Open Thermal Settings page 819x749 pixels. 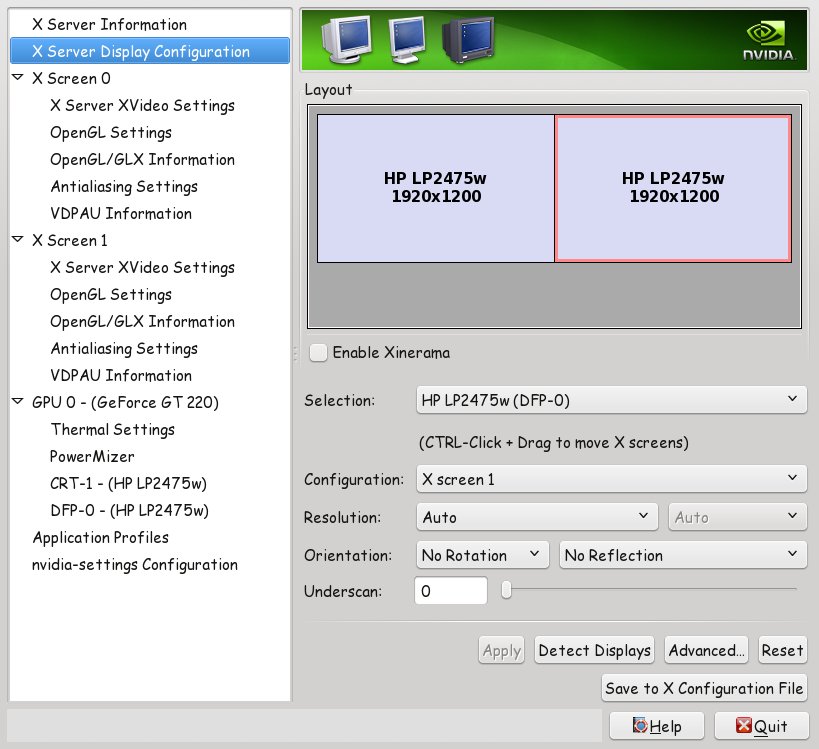tap(113, 429)
